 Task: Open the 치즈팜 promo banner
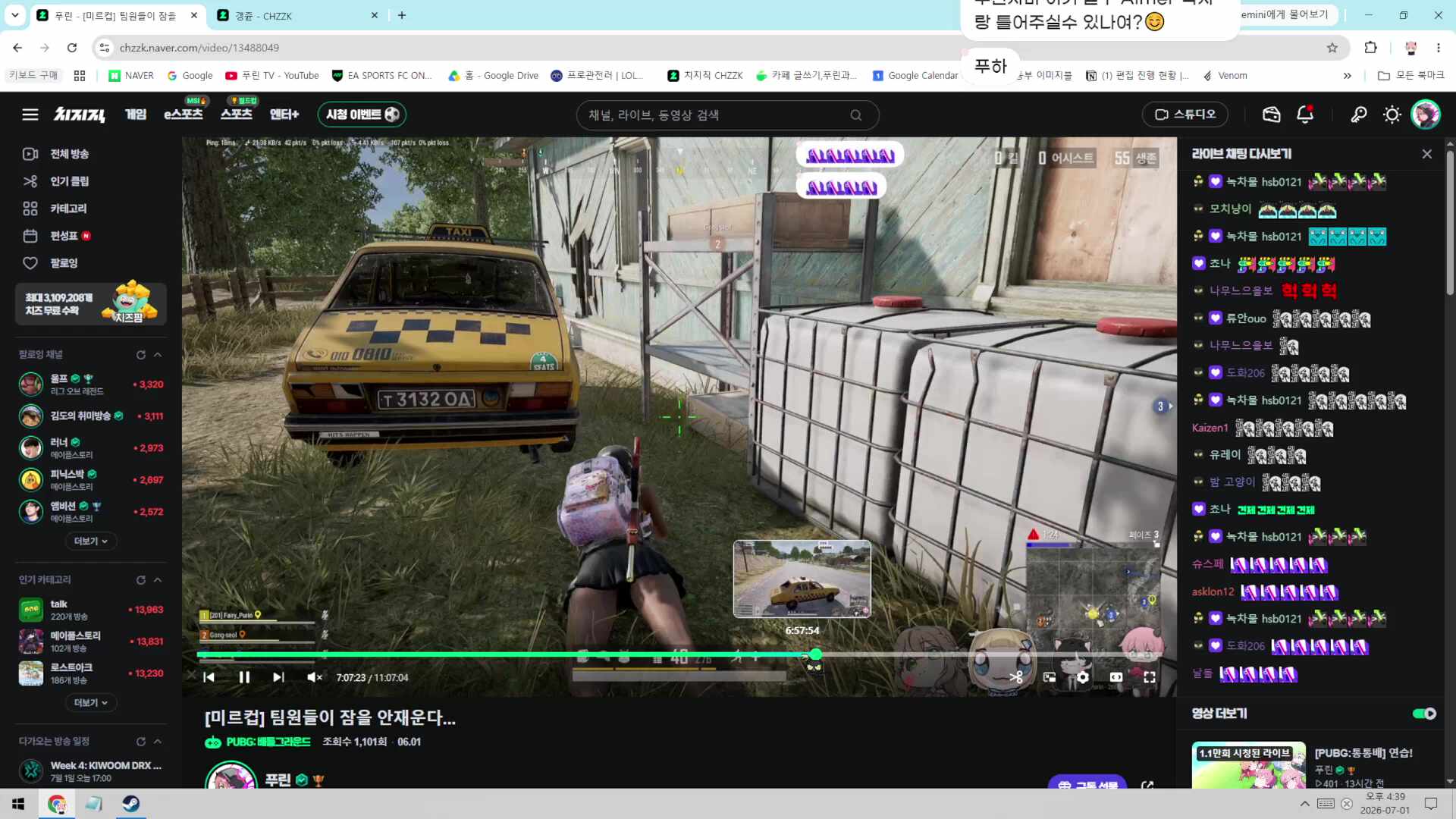(91, 304)
